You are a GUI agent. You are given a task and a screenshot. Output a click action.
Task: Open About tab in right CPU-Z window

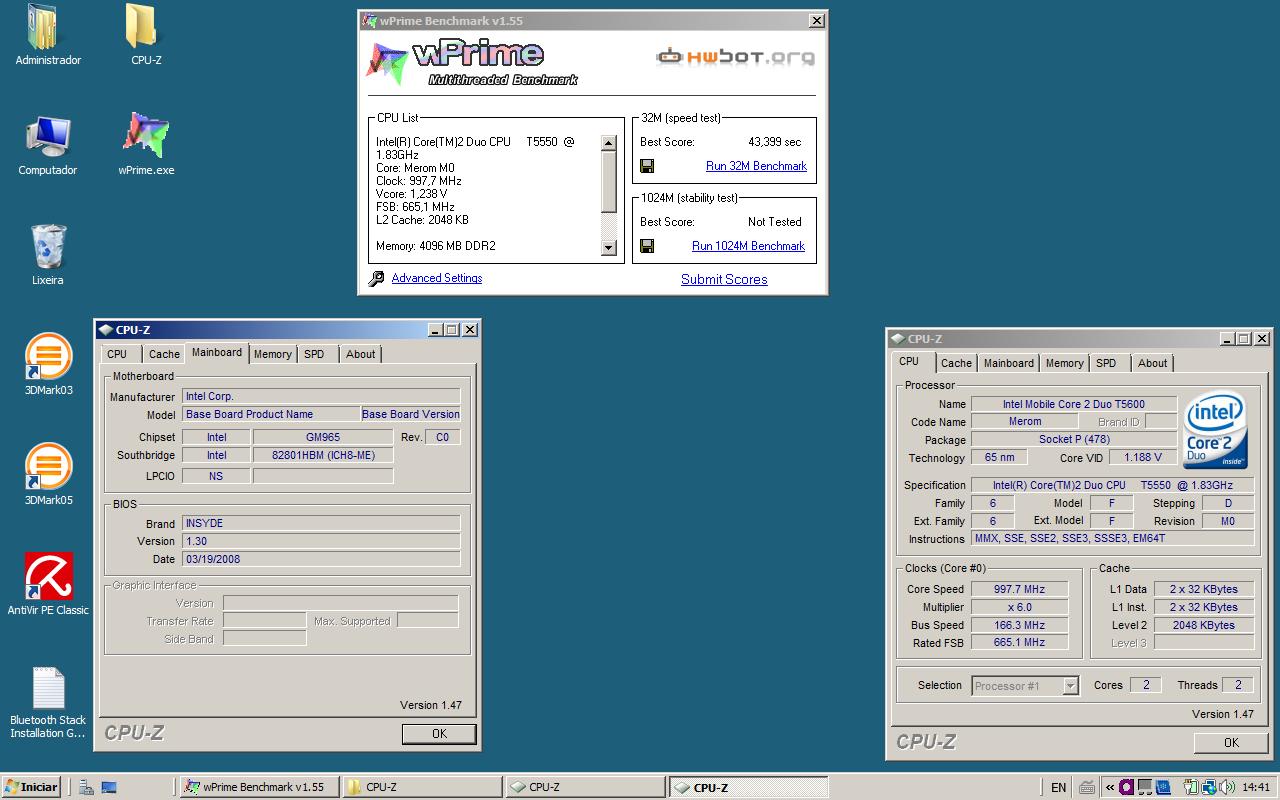(1152, 363)
